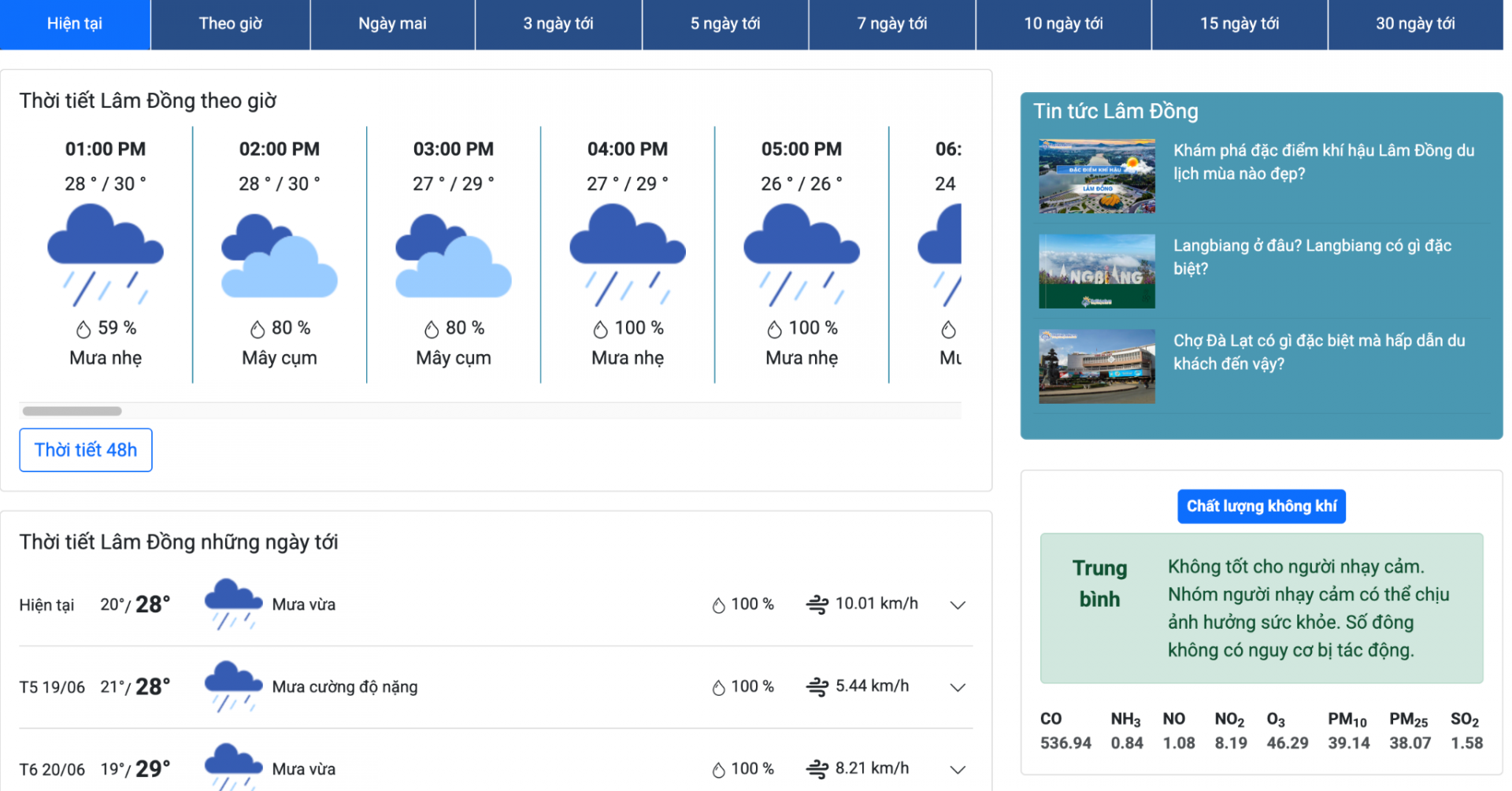Click humidity drop icon under 03:00 PM

point(432,329)
